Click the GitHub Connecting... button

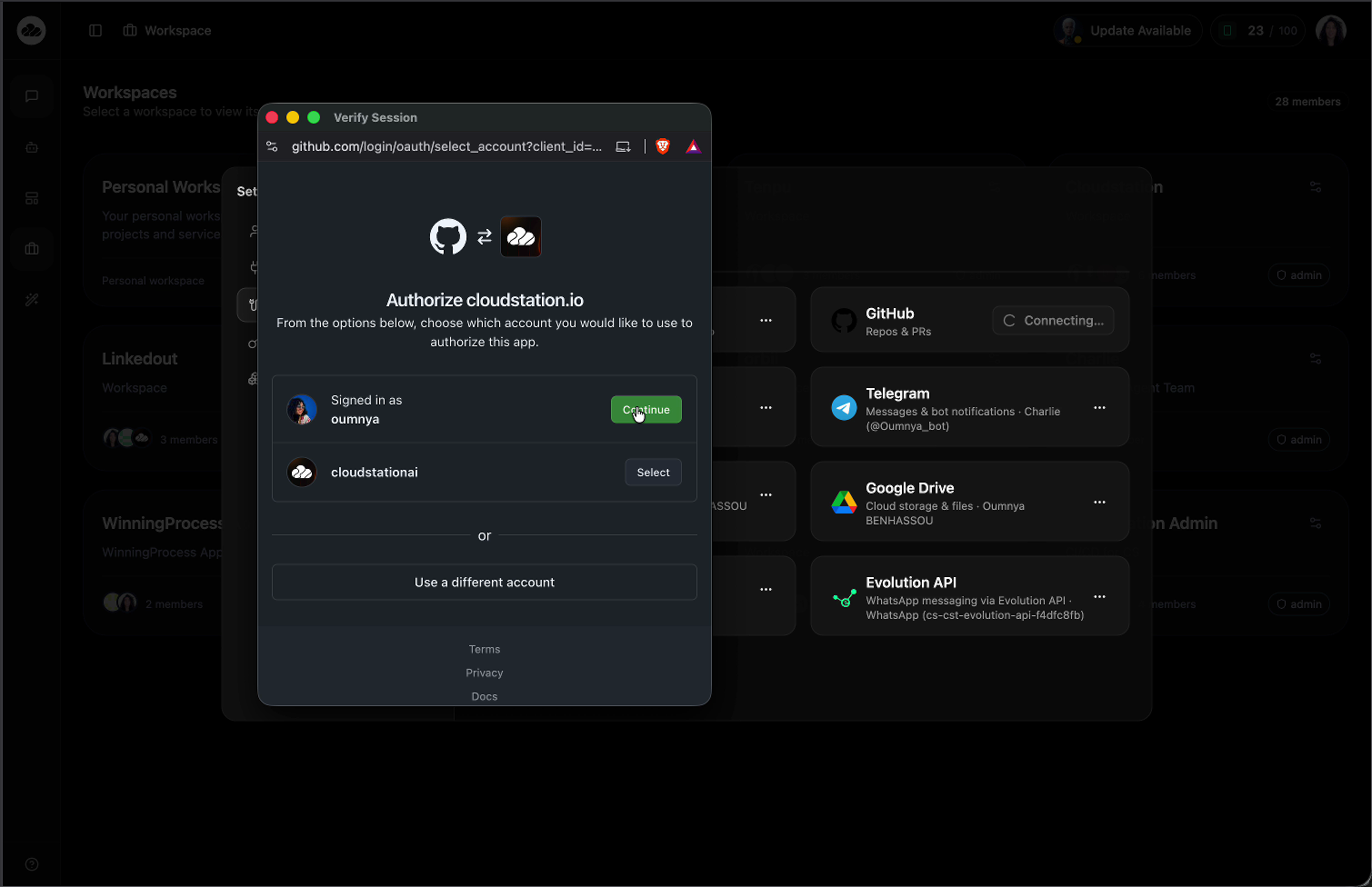coord(1053,320)
